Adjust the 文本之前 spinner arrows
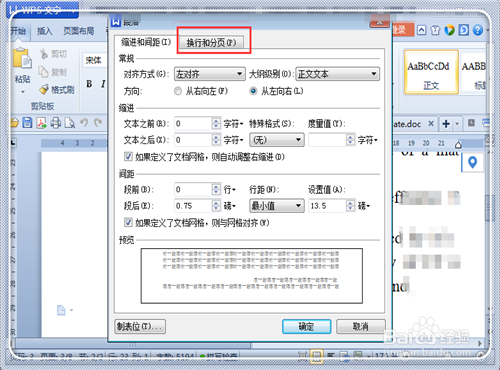The image size is (500, 370). tap(216, 124)
